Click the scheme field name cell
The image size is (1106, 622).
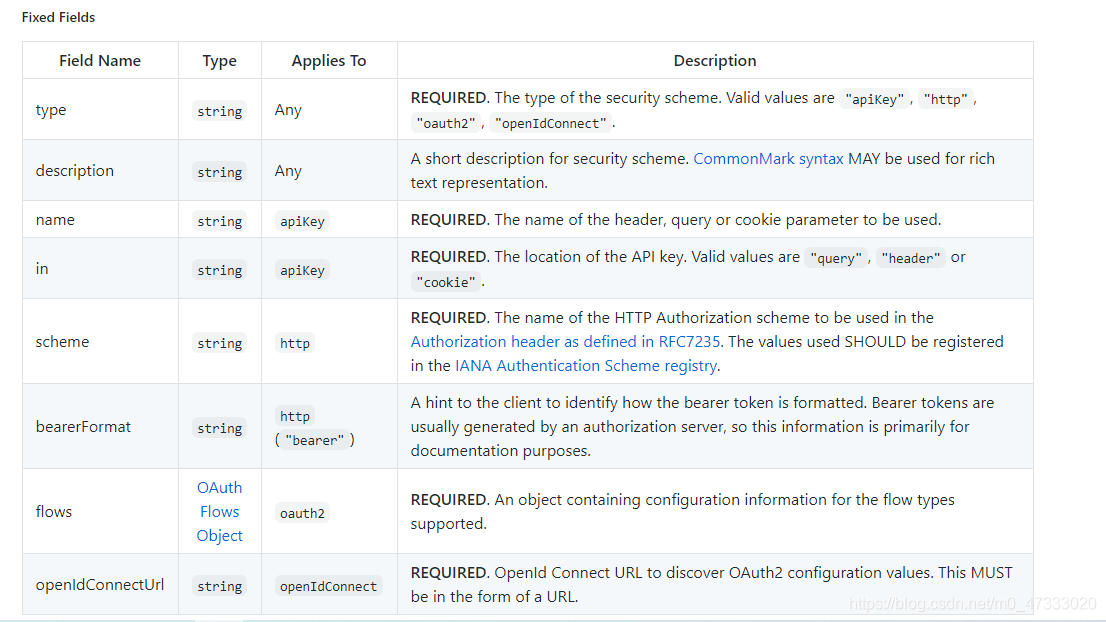pyautogui.click(x=62, y=341)
